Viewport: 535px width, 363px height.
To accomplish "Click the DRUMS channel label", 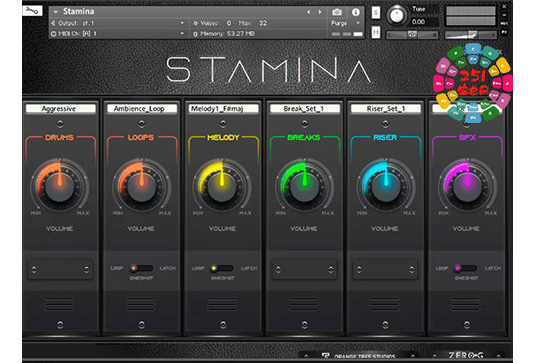I will (x=59, y=137).
